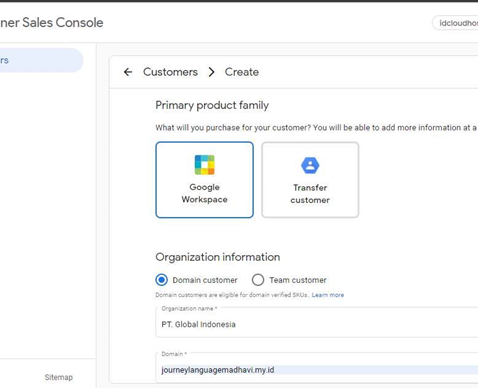Click the Team customer label text
Viewport: 478px width, 388px height.
[298, 280]
